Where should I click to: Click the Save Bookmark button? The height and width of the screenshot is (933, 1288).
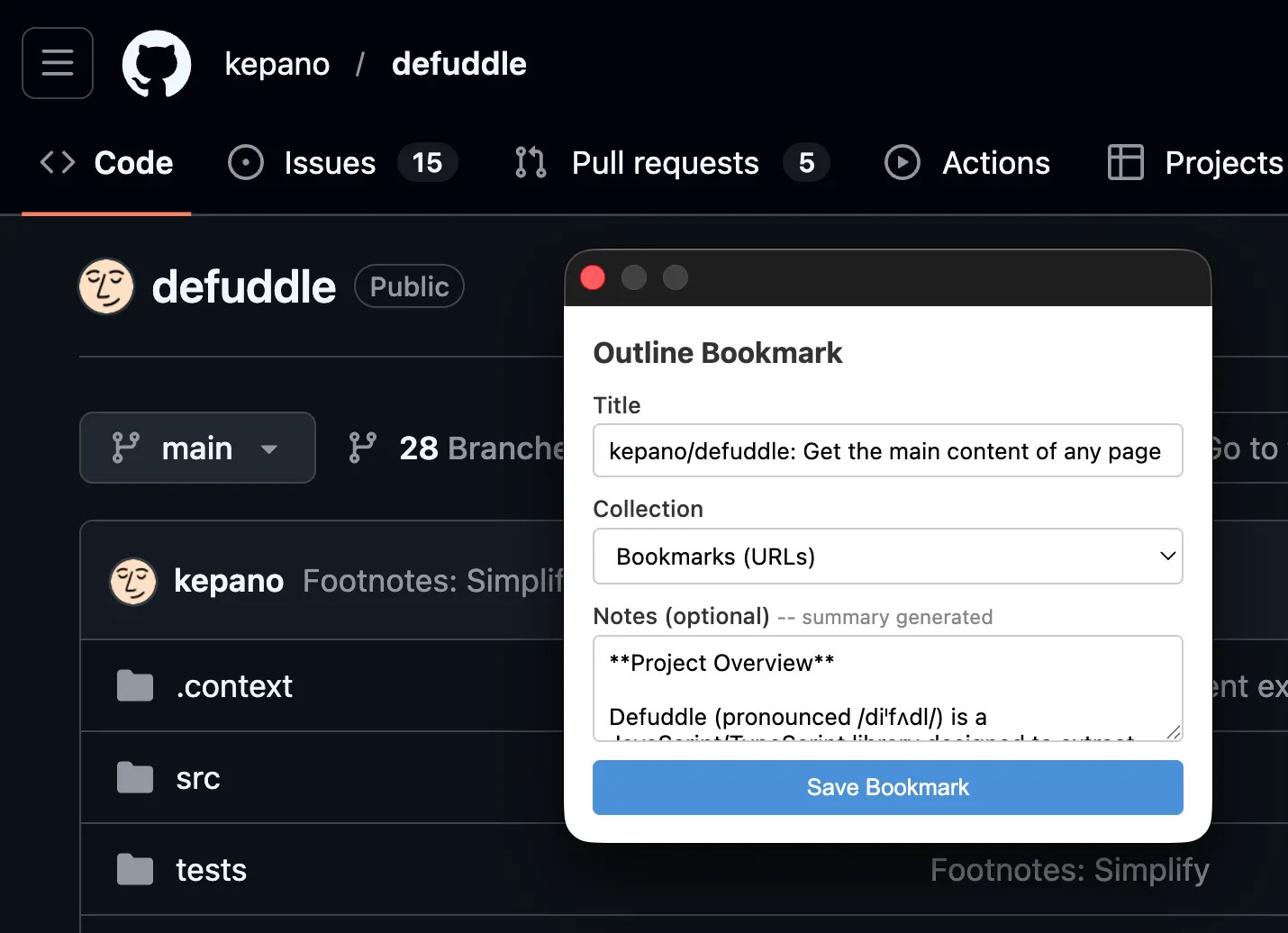[887, 787]
